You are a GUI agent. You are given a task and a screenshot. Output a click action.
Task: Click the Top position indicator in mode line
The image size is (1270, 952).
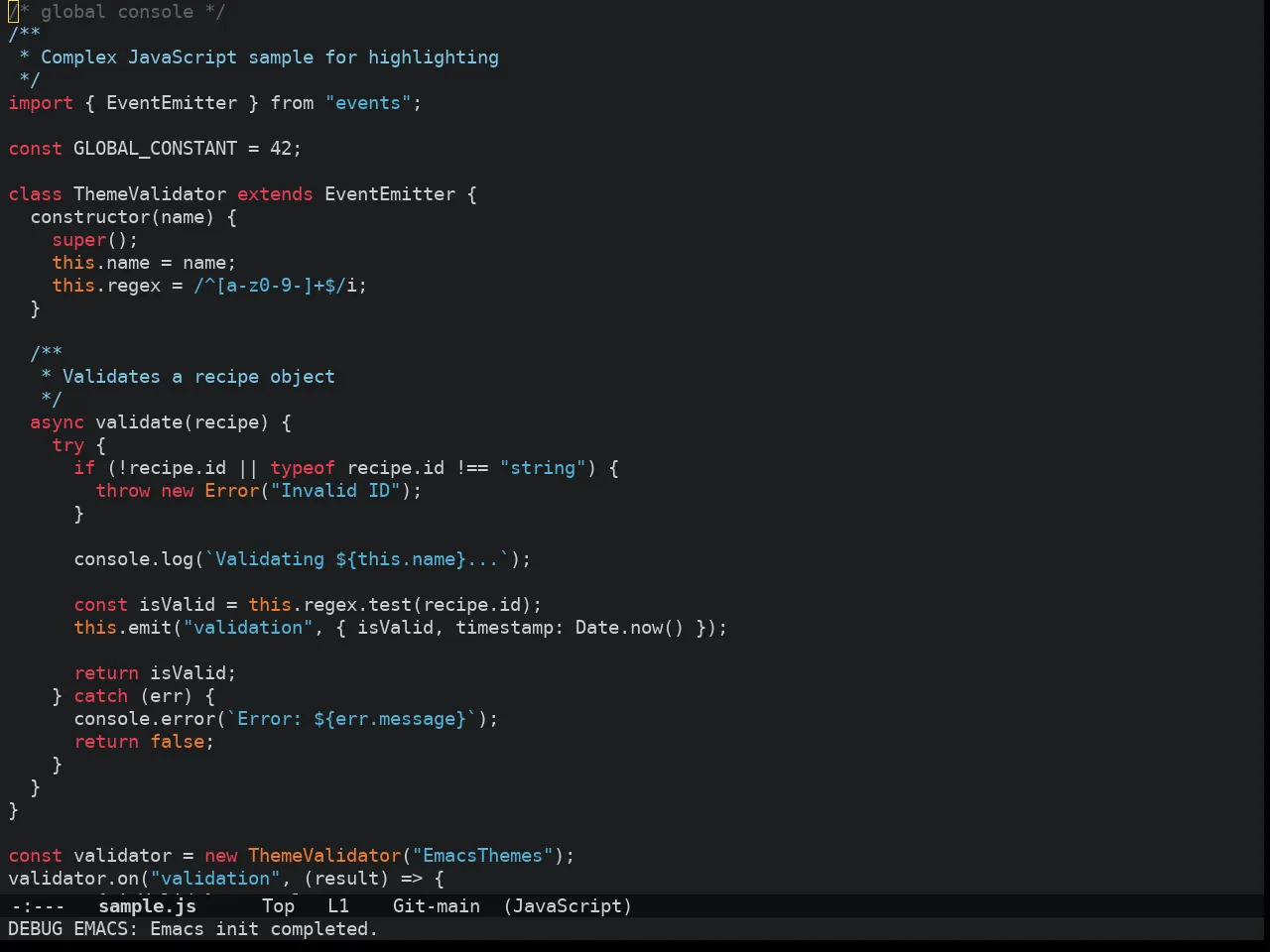[279, 905]
